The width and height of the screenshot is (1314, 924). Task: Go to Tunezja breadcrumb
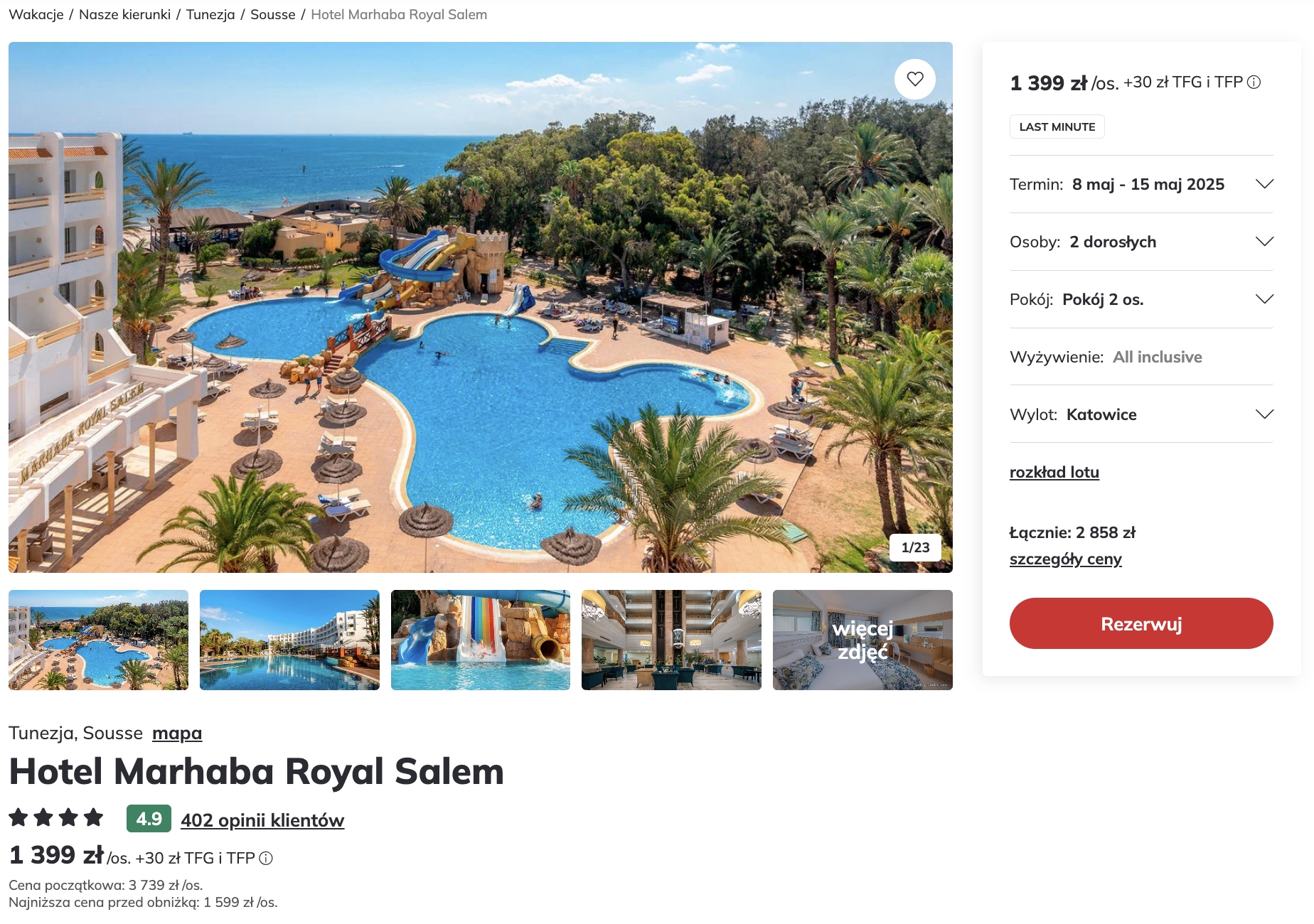210,14
